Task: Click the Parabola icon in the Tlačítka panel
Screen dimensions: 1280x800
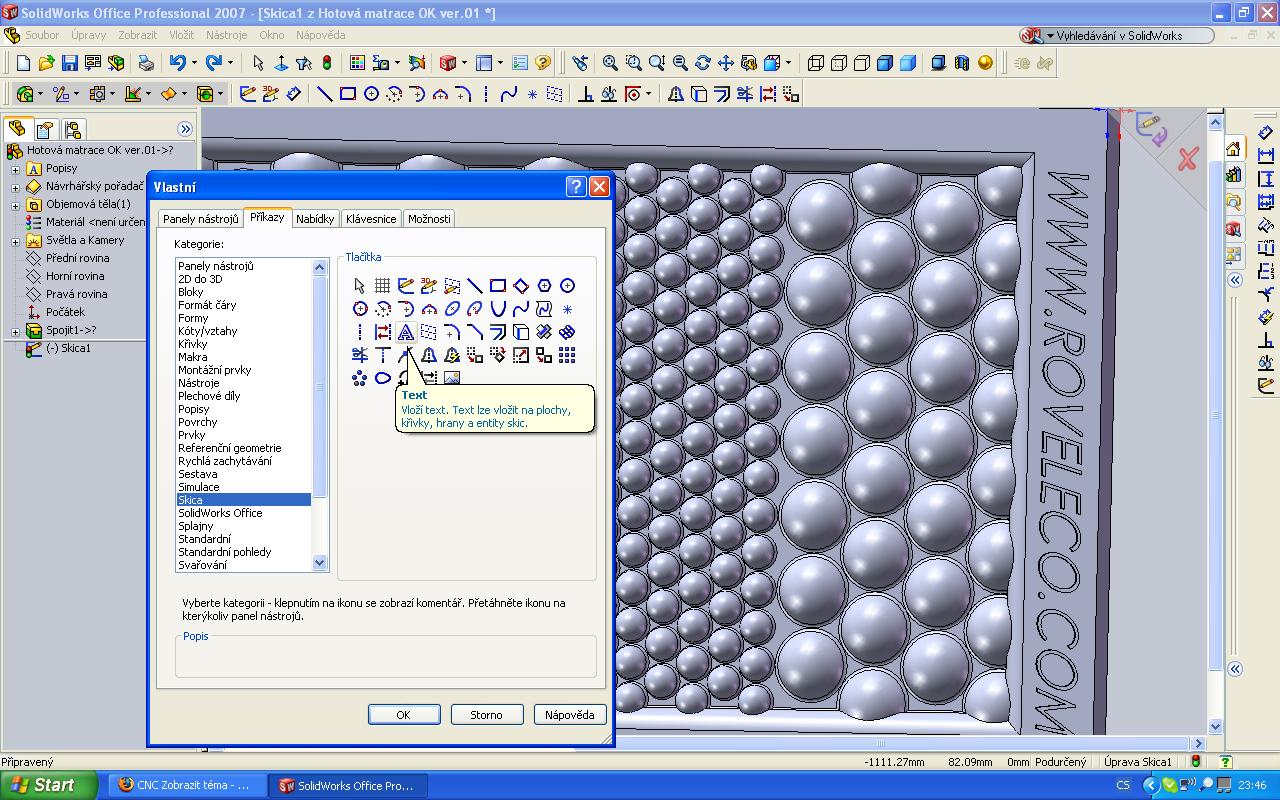Action: (x=497, y=309)
